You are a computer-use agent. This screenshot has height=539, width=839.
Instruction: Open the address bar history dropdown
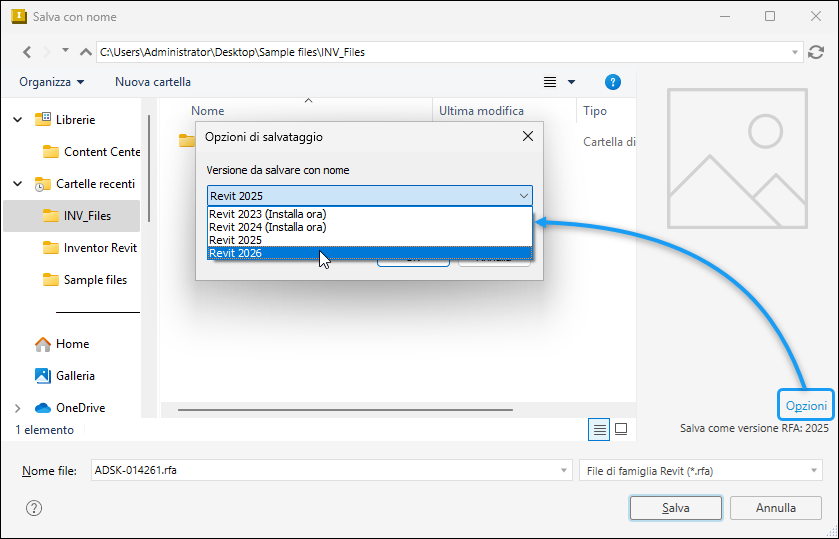click(795, 52)
